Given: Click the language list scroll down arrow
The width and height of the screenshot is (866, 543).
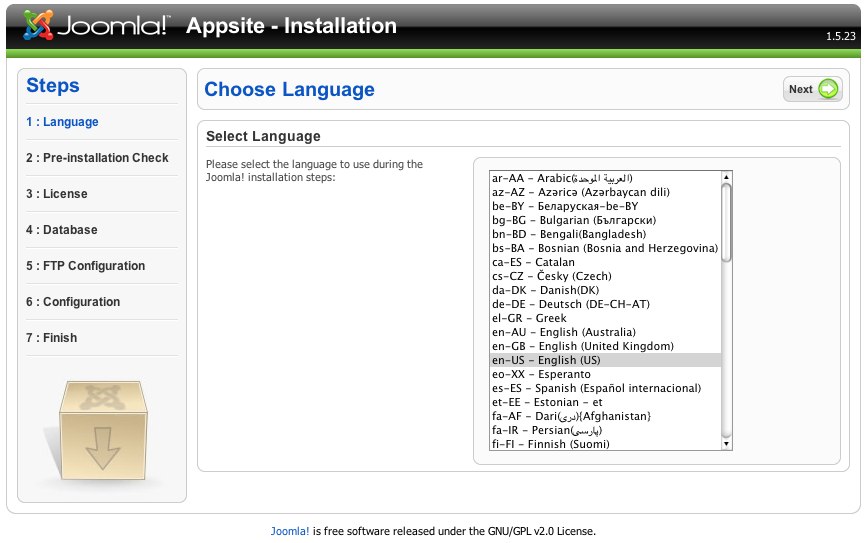Looking at the screenshot, I should (726, 444).
